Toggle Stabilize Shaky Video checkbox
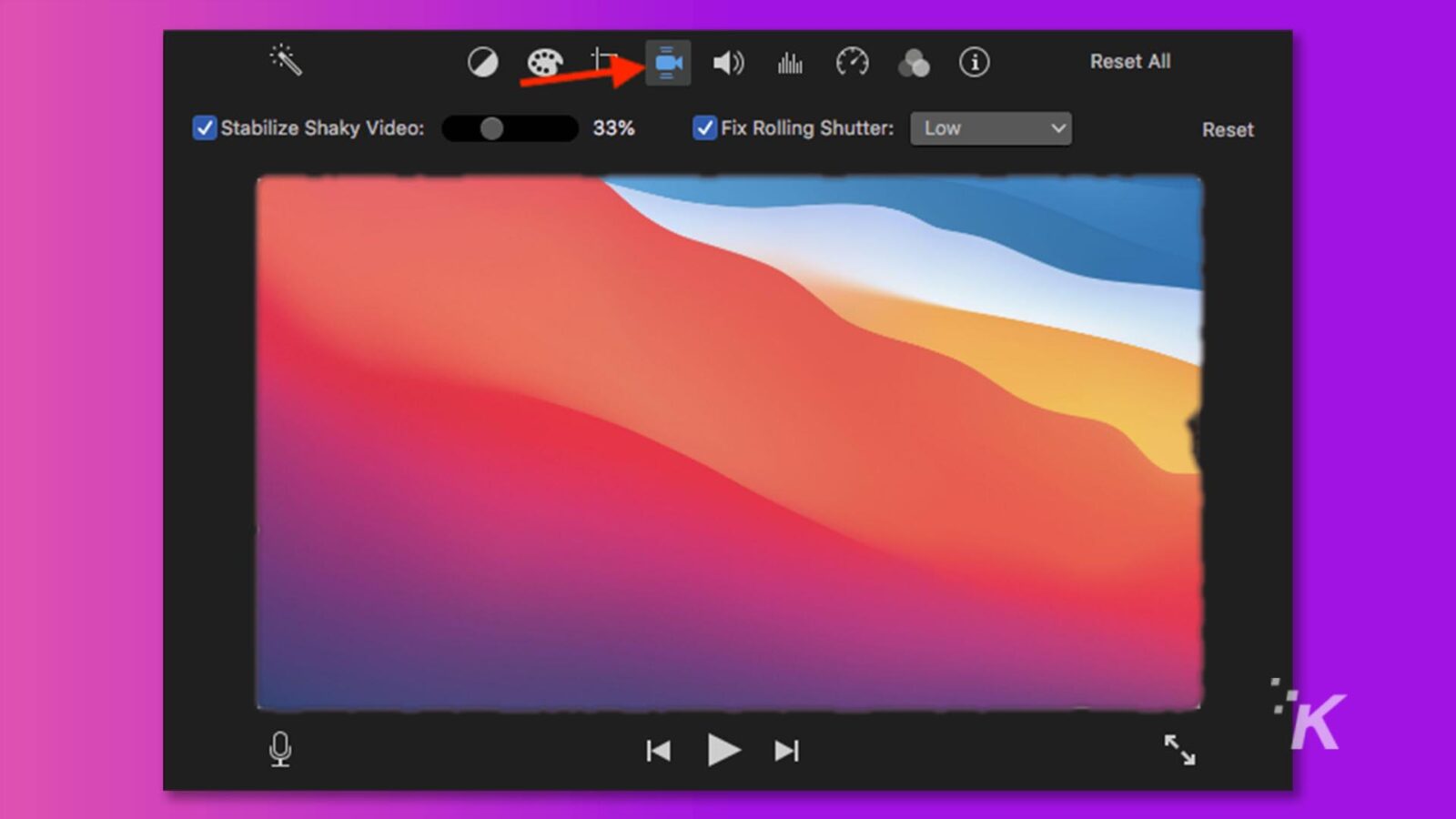The width and height of the screenshot is (1456, 819). click(x=205, y=128)
